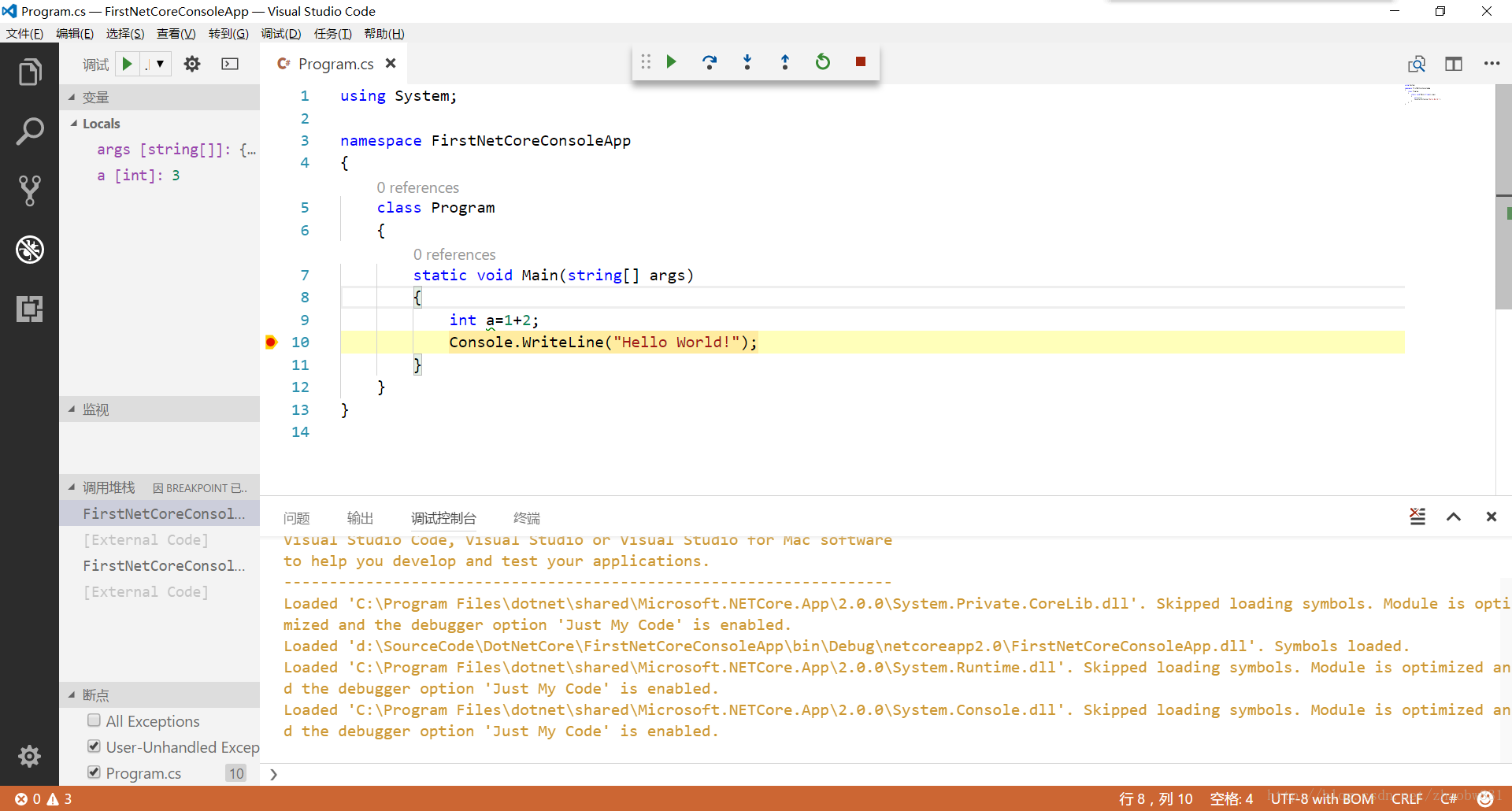
Task: Open the Search view in activity bar
Action: point(29,131)
